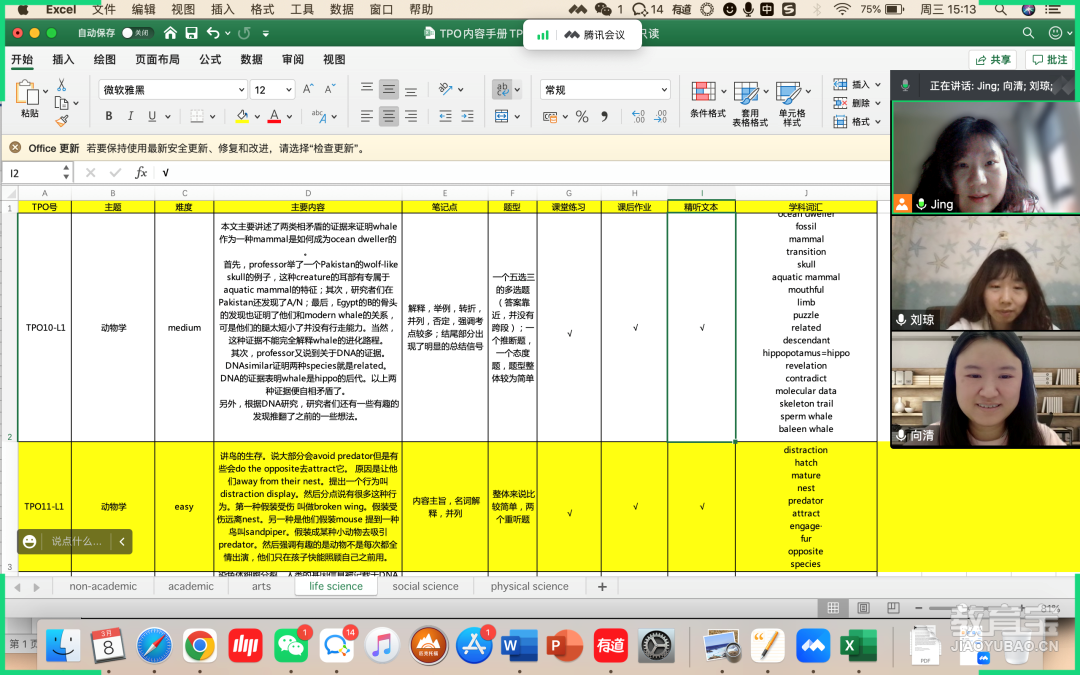The image size is (1080, 675).
Task: Click the align text right icon
Action: [411, 116]
